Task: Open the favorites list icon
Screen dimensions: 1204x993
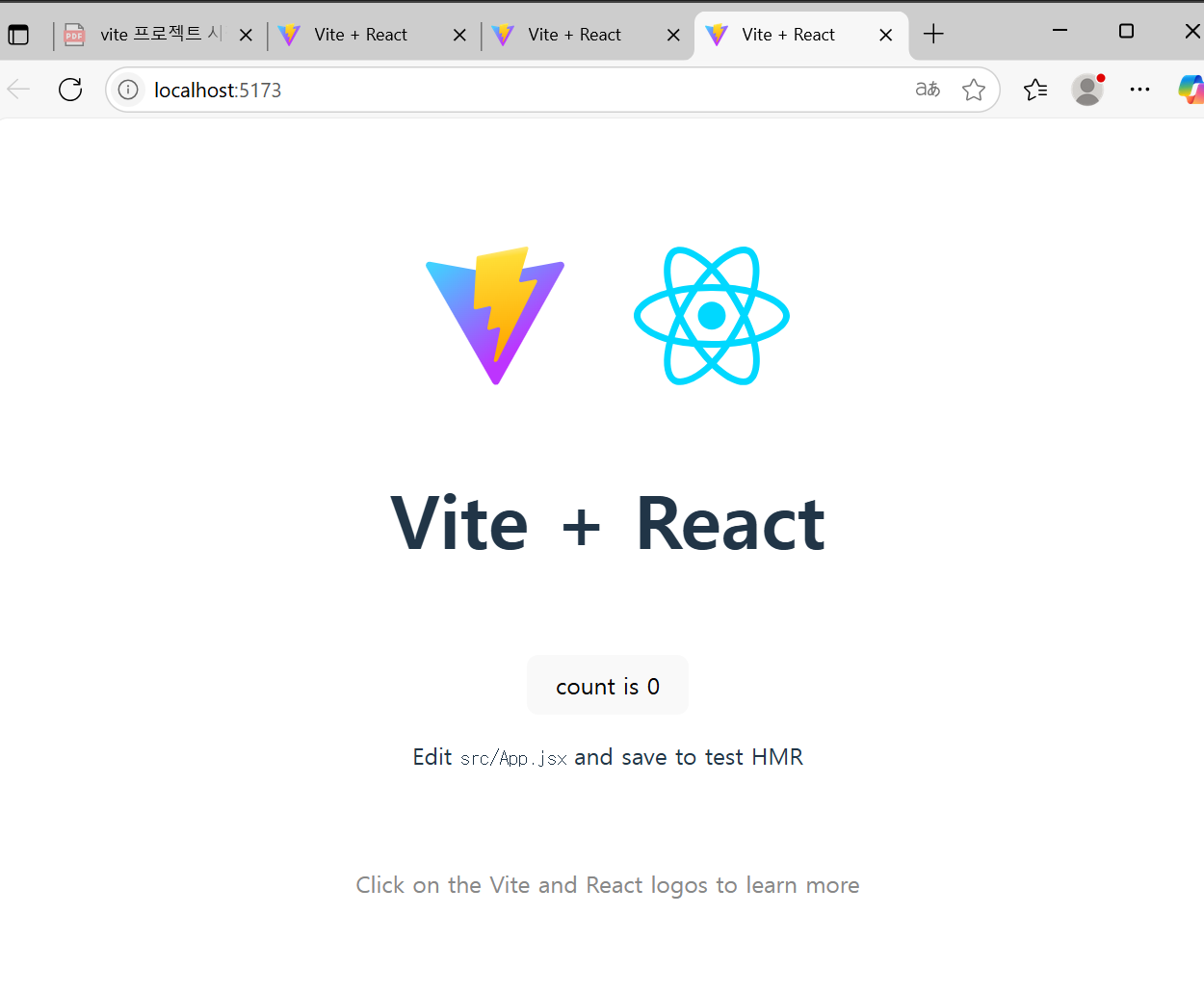Action: tap(1035, 90)
